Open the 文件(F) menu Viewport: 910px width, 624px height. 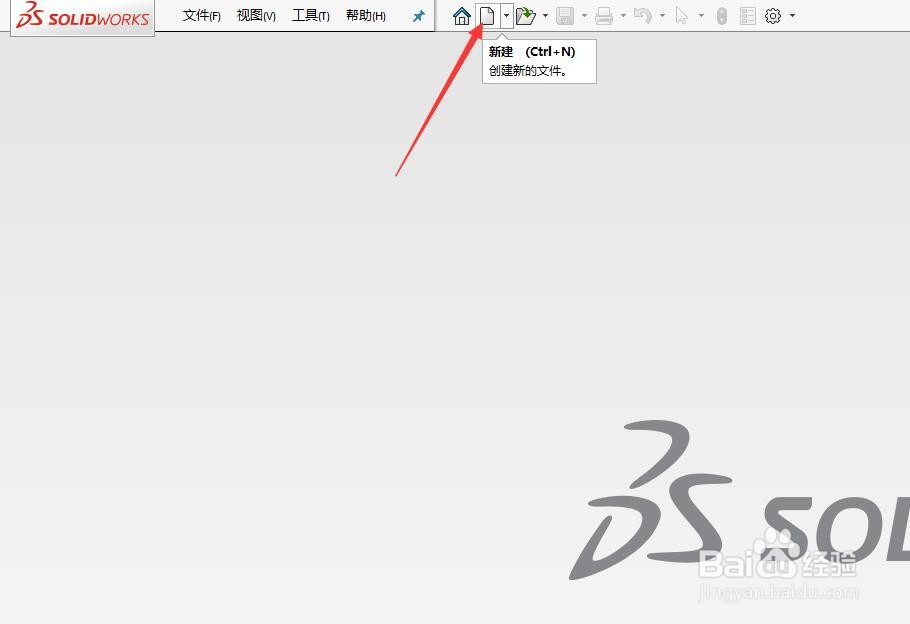pos(201,16)
